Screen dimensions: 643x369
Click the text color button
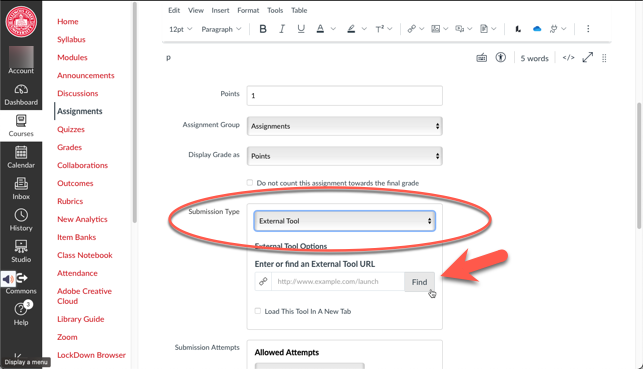[x=320, y=29]
